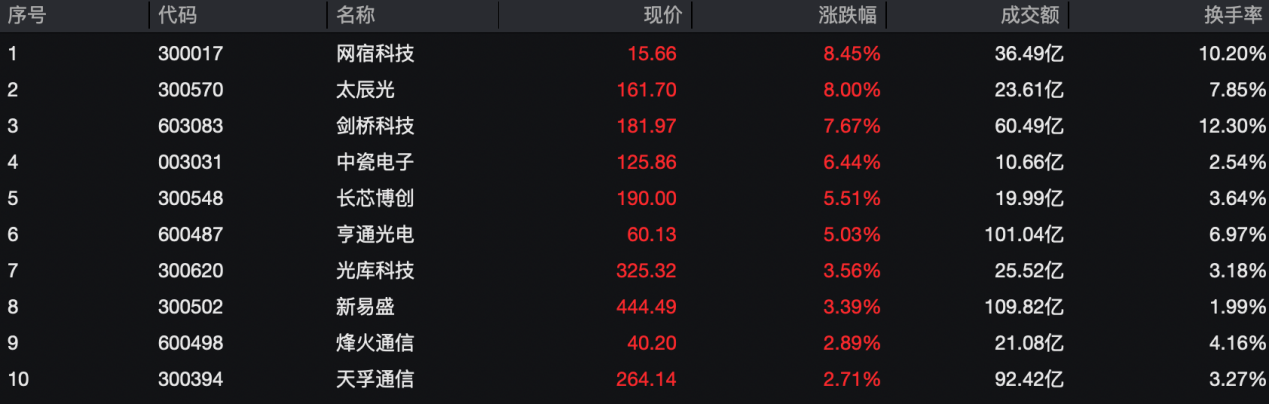Click stock code 003031
1269x404 pixels.
[190, 162]
